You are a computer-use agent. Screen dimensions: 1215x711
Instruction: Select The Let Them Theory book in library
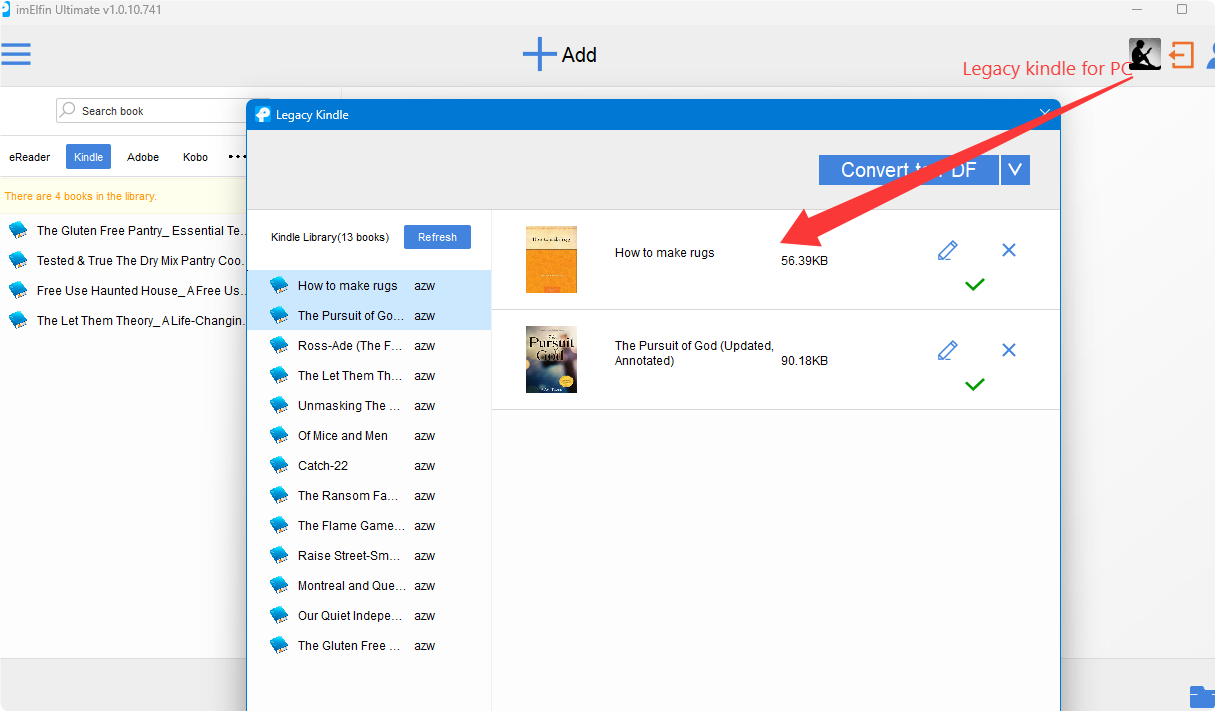click(124, 320)
